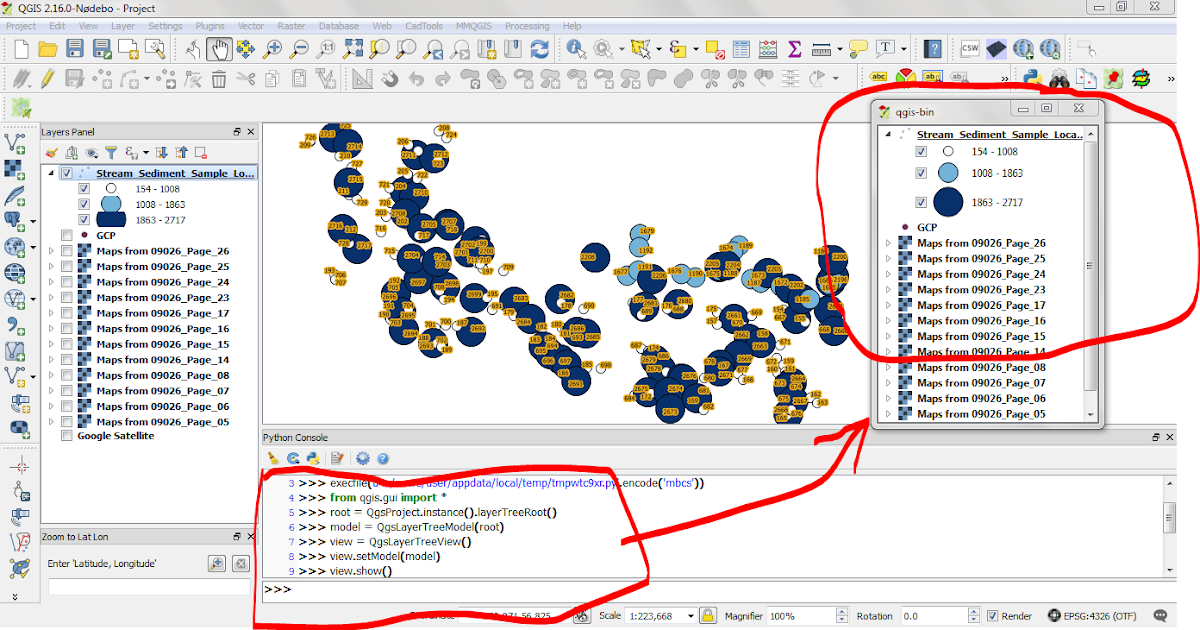Open the Scale dropdown in the status bar

pyautogui.click(x=692, y=617)
